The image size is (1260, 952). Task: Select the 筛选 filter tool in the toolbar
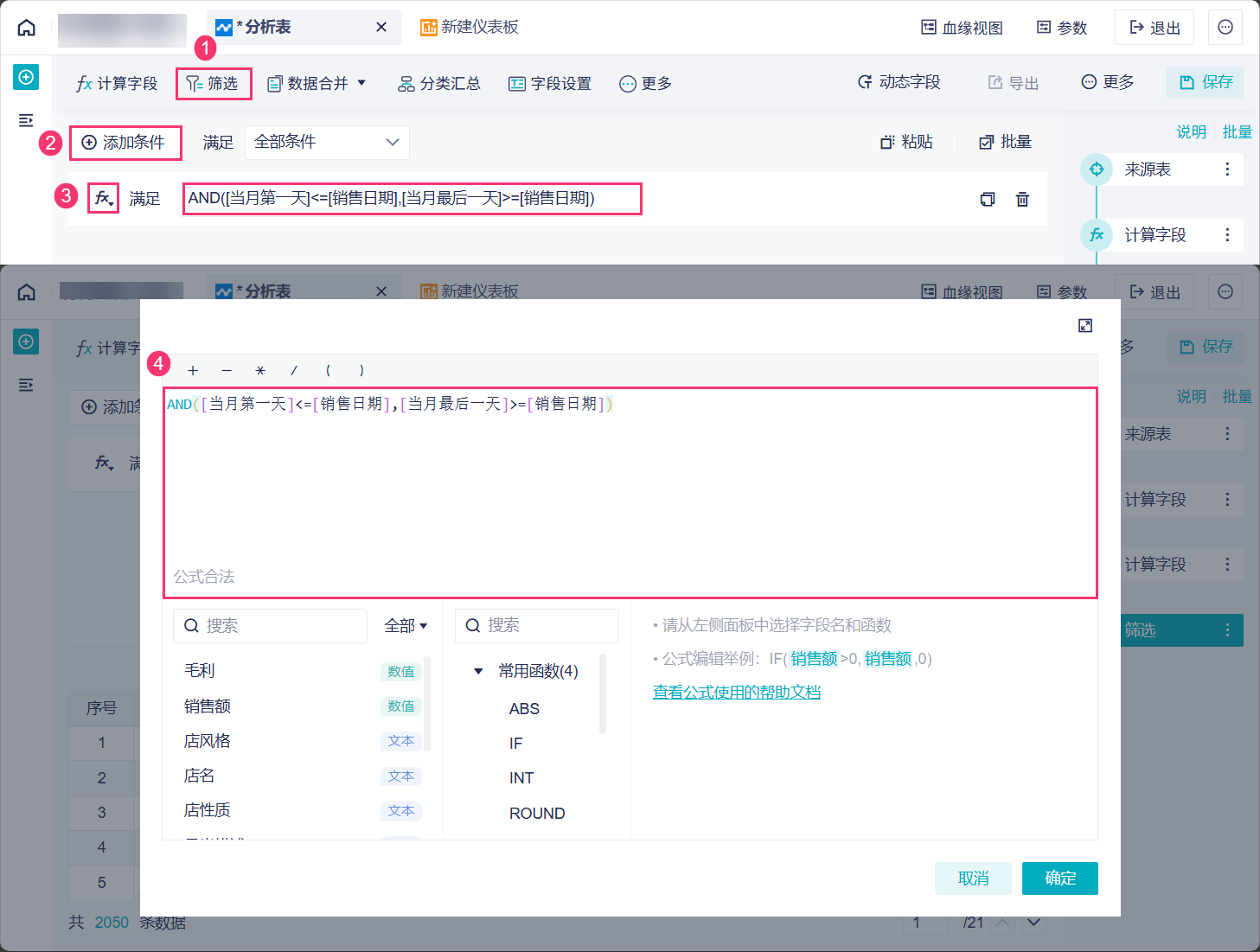coord(214,83)
